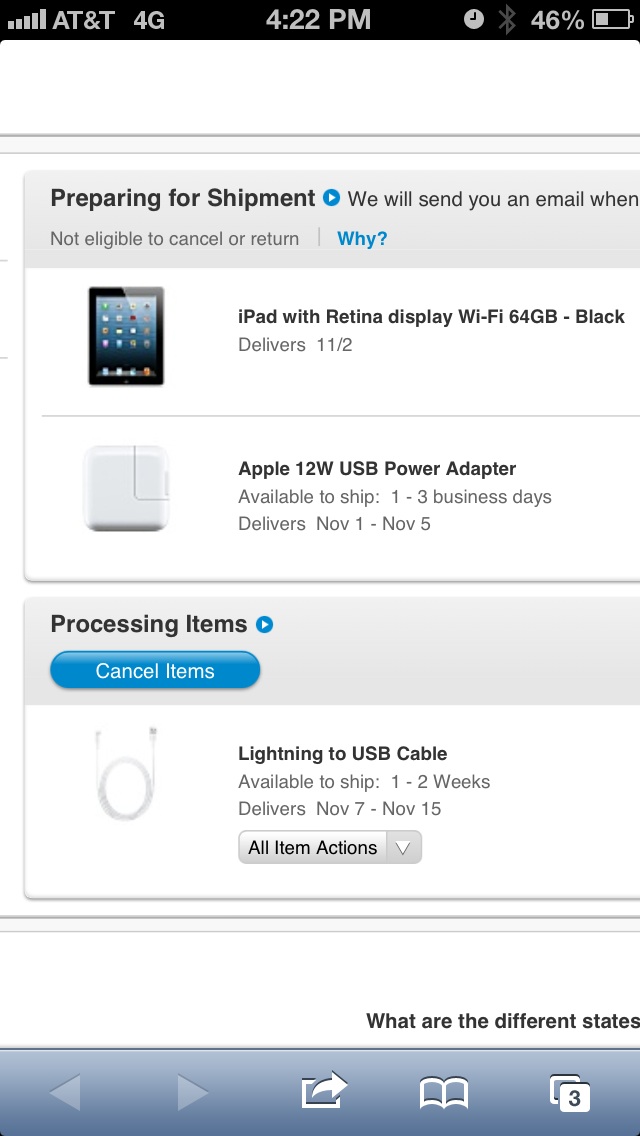Open the black iPad product thumbnail
This screenshot has width=640, height=1136.
[126, 336]
